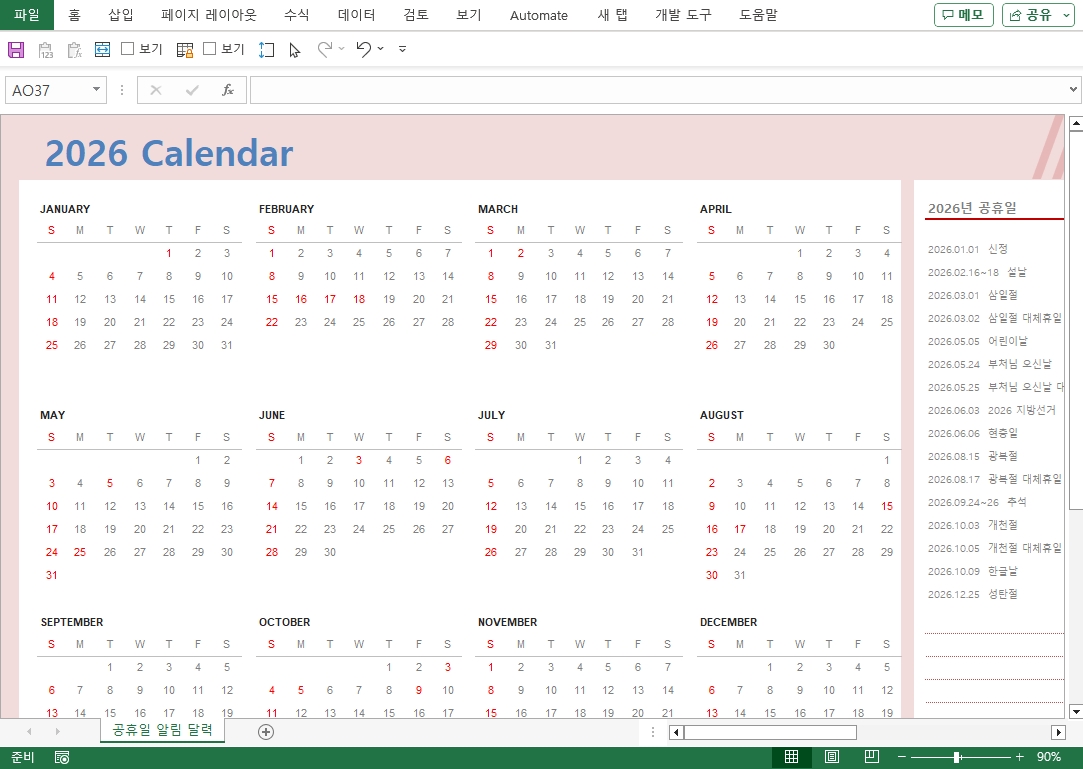
Task: Open the 파일 file tab
Action: pyautogui.click(x=27, y=15)
